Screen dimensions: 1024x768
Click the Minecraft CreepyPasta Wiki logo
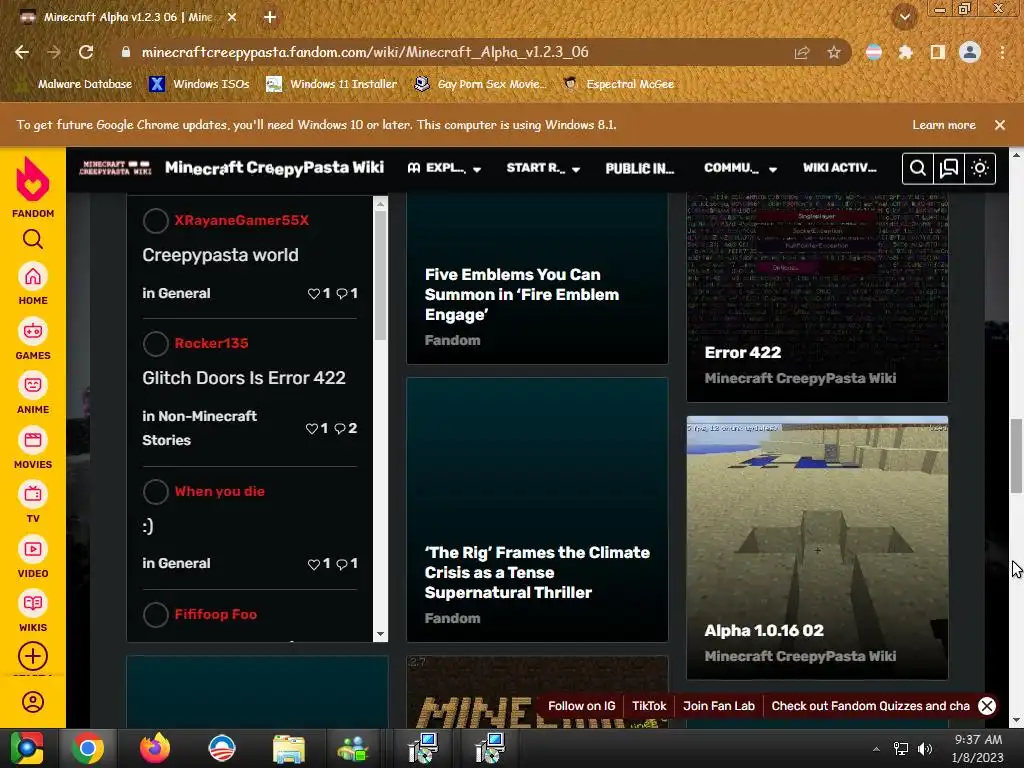[115, 168]
